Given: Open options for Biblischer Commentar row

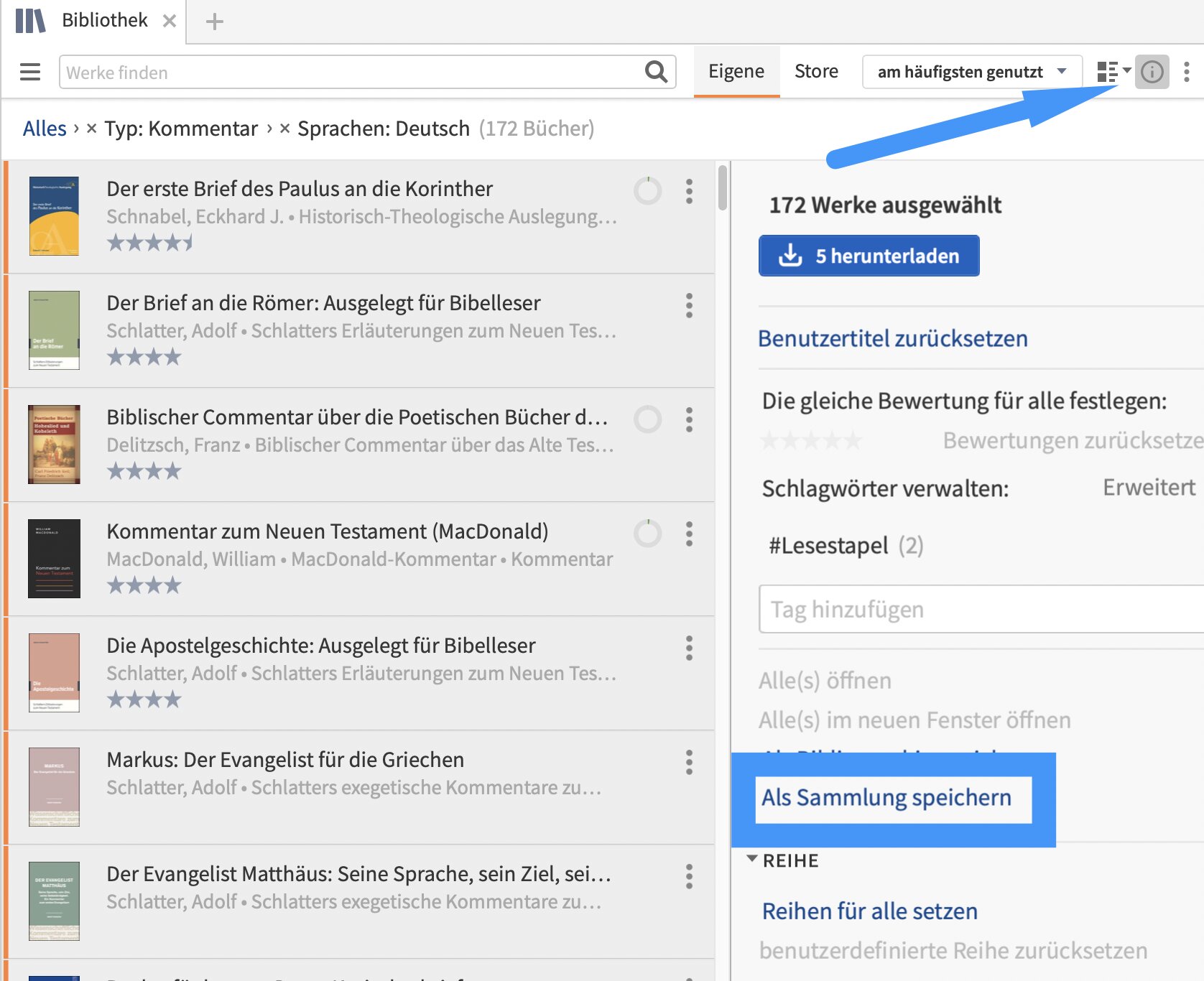Looking at the screenshot, I should [x=689, y=419].
